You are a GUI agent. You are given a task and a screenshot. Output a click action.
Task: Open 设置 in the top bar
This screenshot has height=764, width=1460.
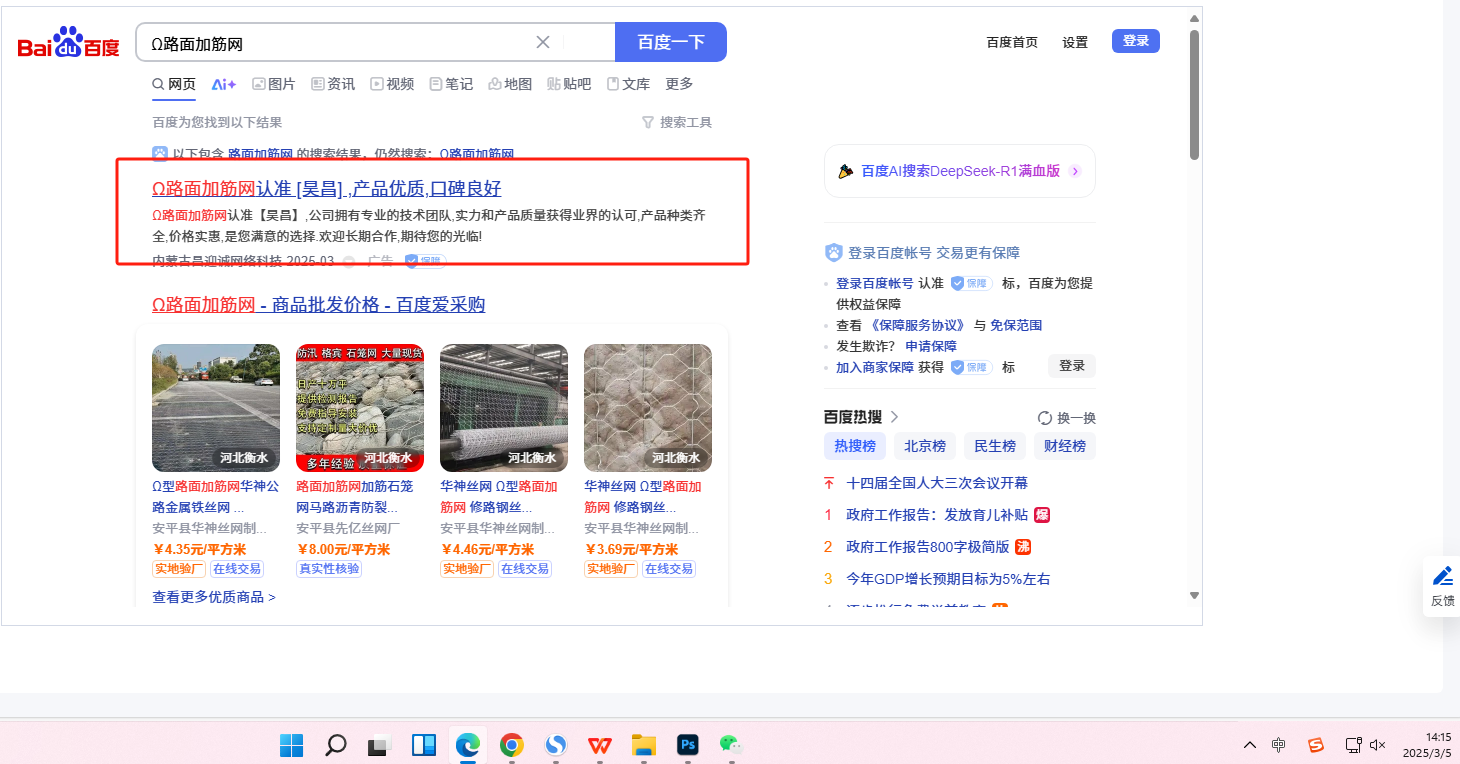(x=1075, y=42)
